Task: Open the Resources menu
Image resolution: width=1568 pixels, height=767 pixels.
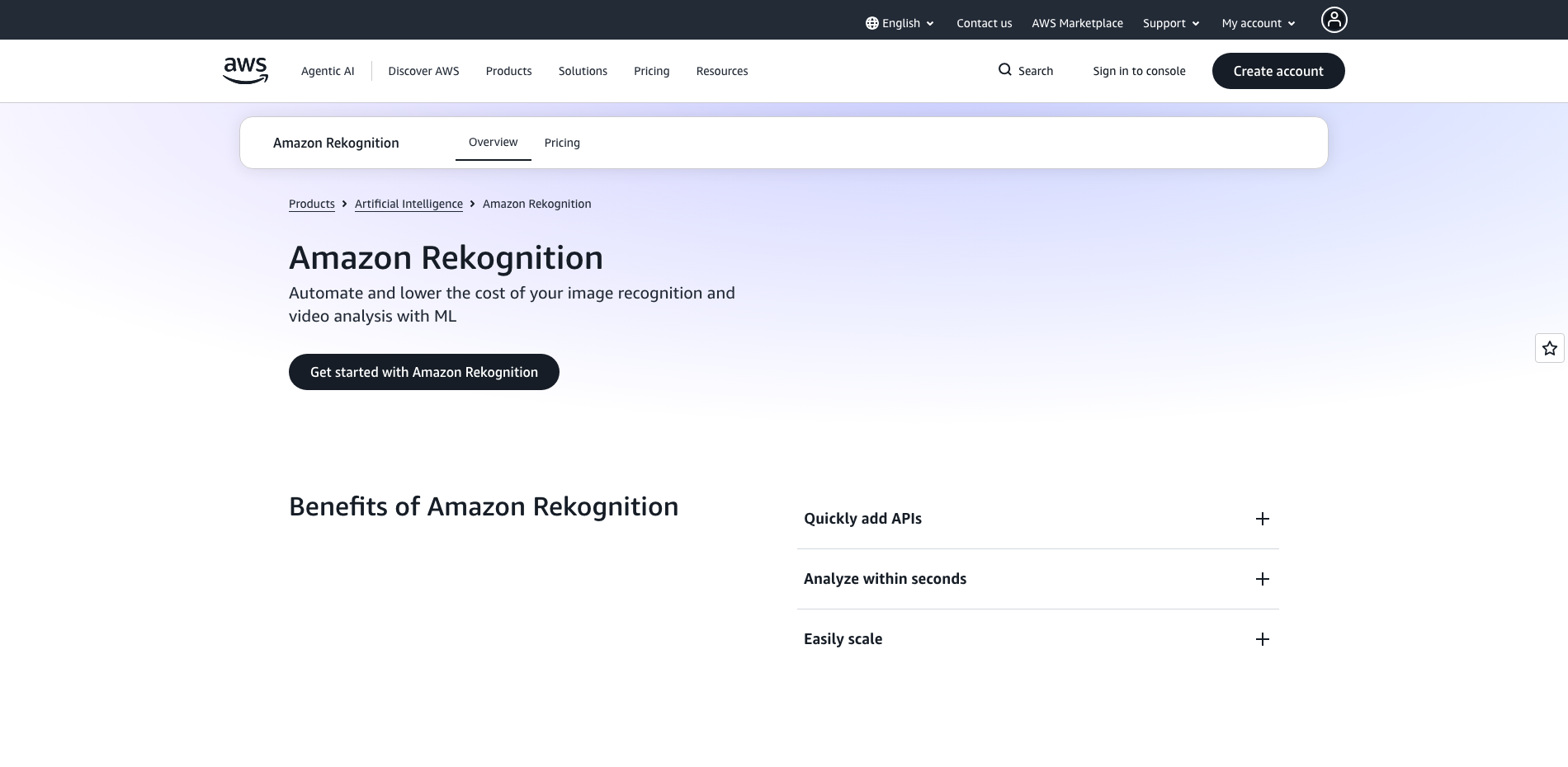Action: tap(722, 71)
